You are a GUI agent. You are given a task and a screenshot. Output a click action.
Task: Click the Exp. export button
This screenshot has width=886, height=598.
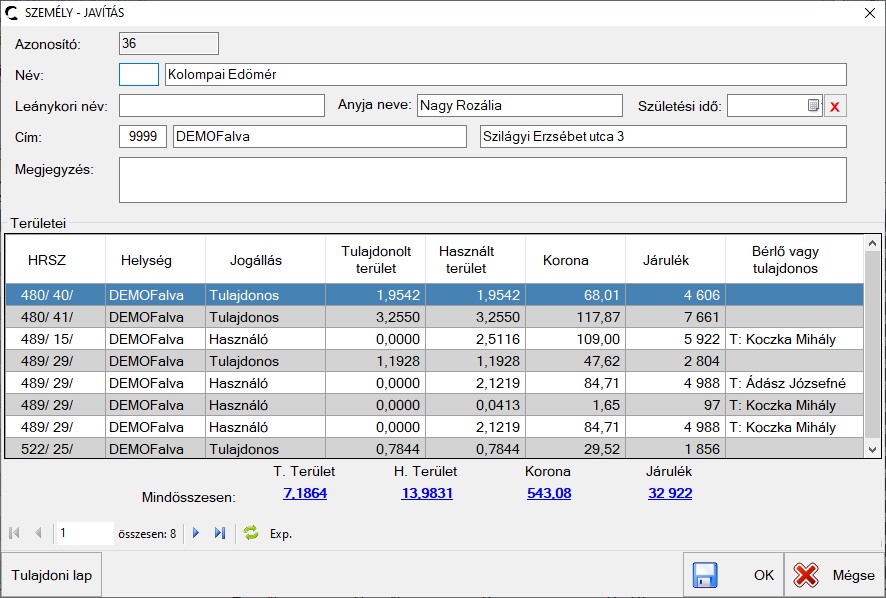(281, 534)
